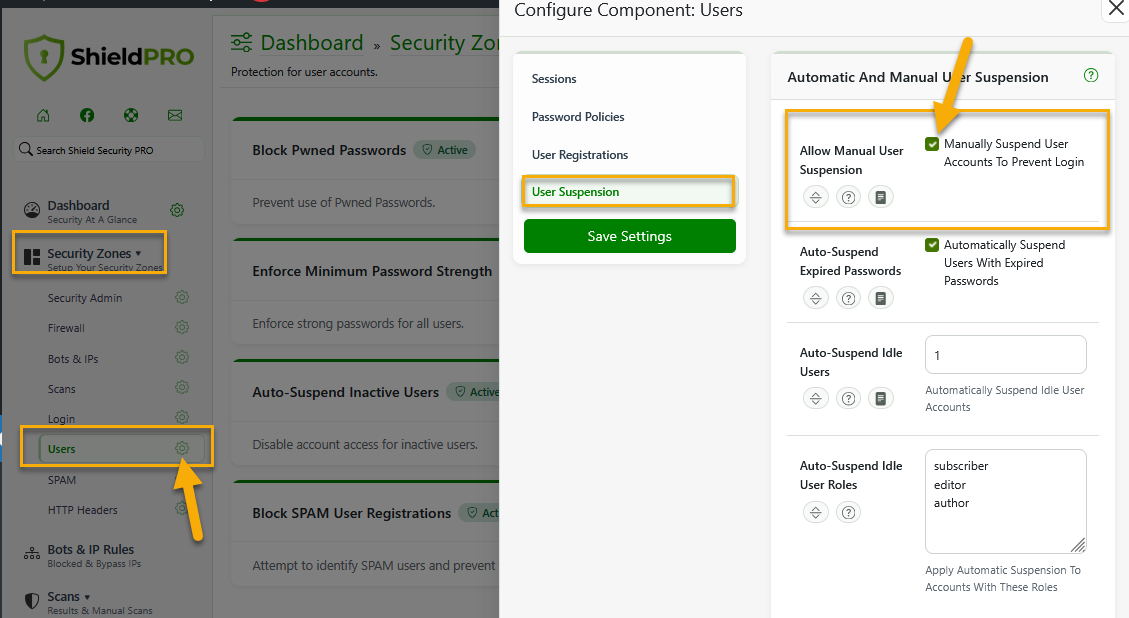Open help icon for Allow Manual User Suspension
The height and width of the screenshot is (618, 1129).
[849, 197]
